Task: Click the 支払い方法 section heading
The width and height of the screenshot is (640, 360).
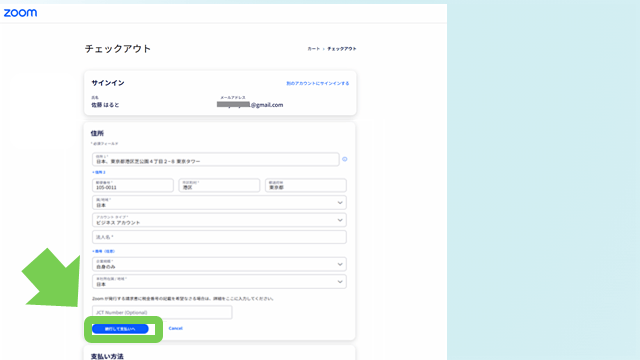Action: click(x=107, y=356)
